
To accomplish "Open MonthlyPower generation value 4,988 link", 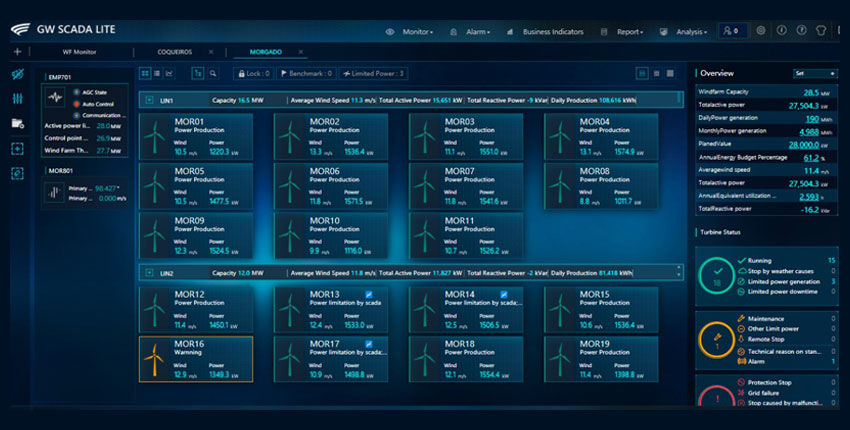I will (809, 132).
